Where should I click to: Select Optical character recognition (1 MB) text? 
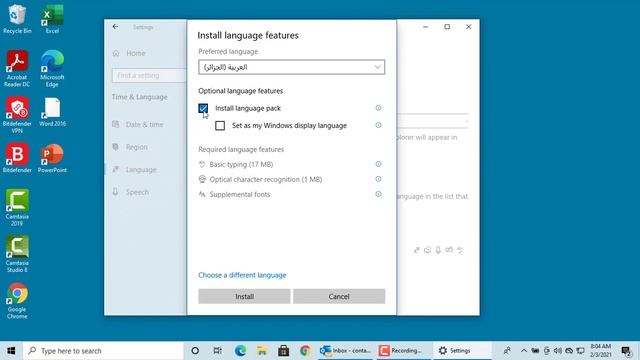click(x=266, y=179)
